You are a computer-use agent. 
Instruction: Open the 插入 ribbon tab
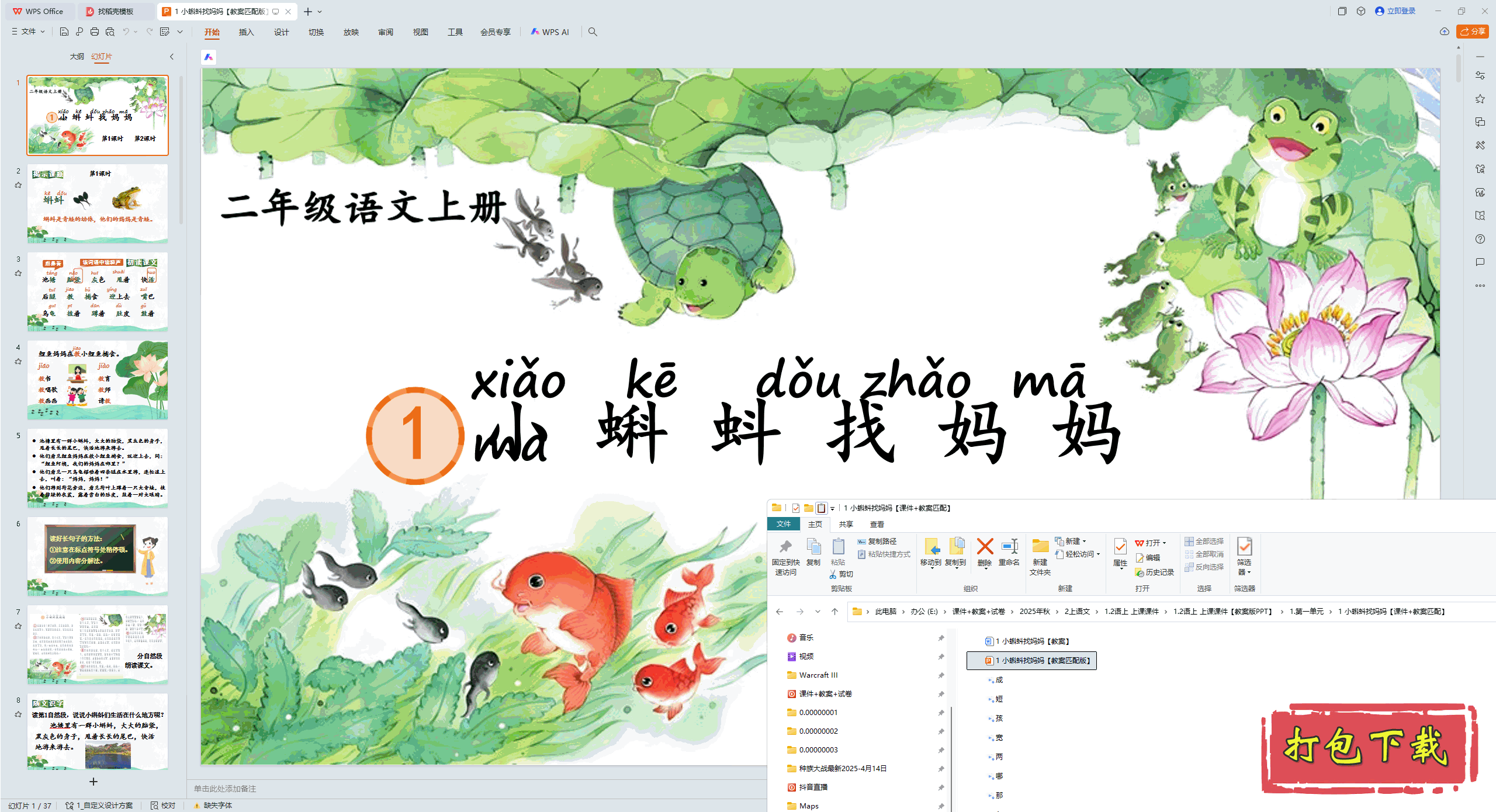pos(246,32)
